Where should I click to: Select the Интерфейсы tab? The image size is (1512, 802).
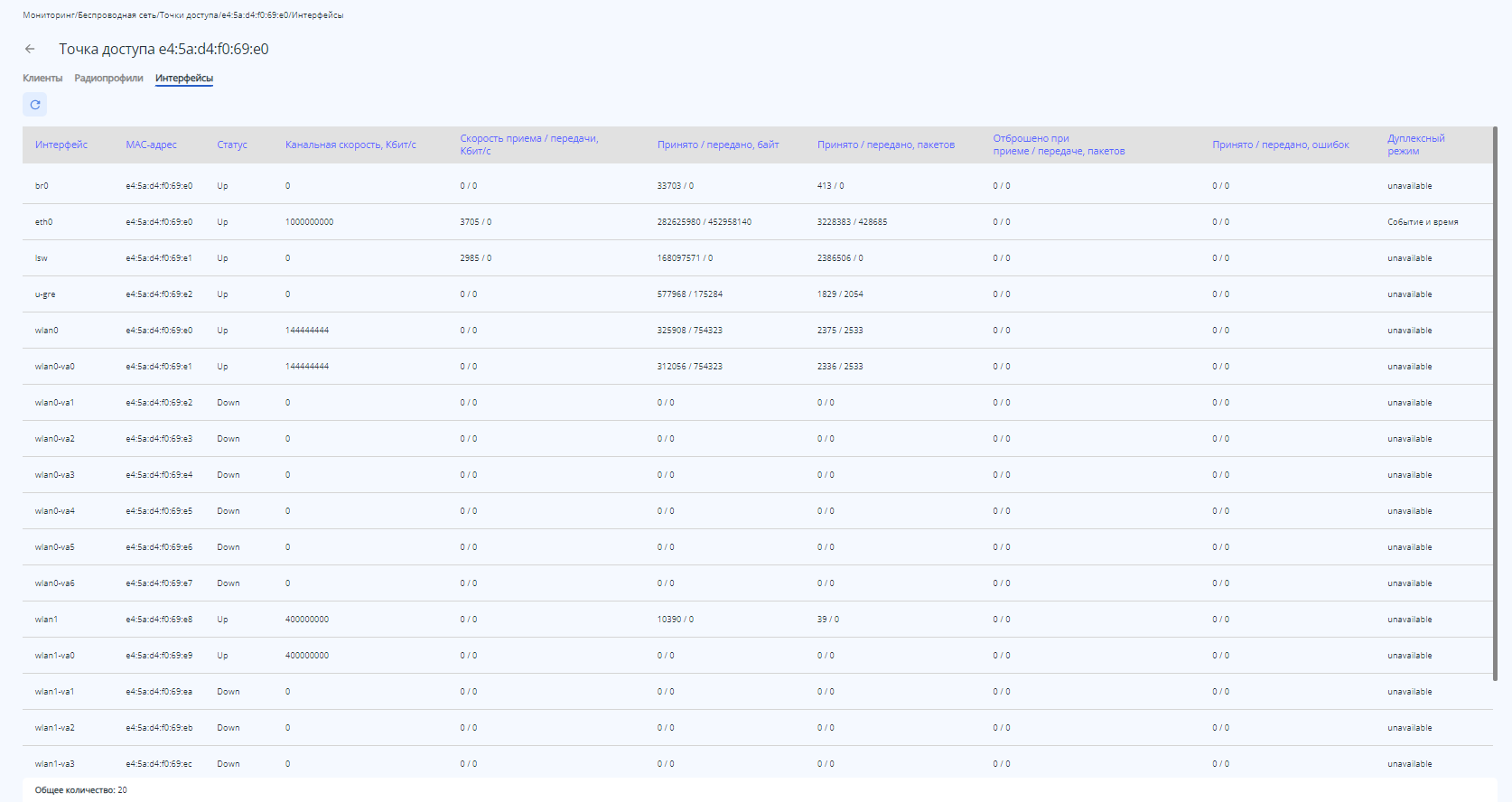click(184, 79)
